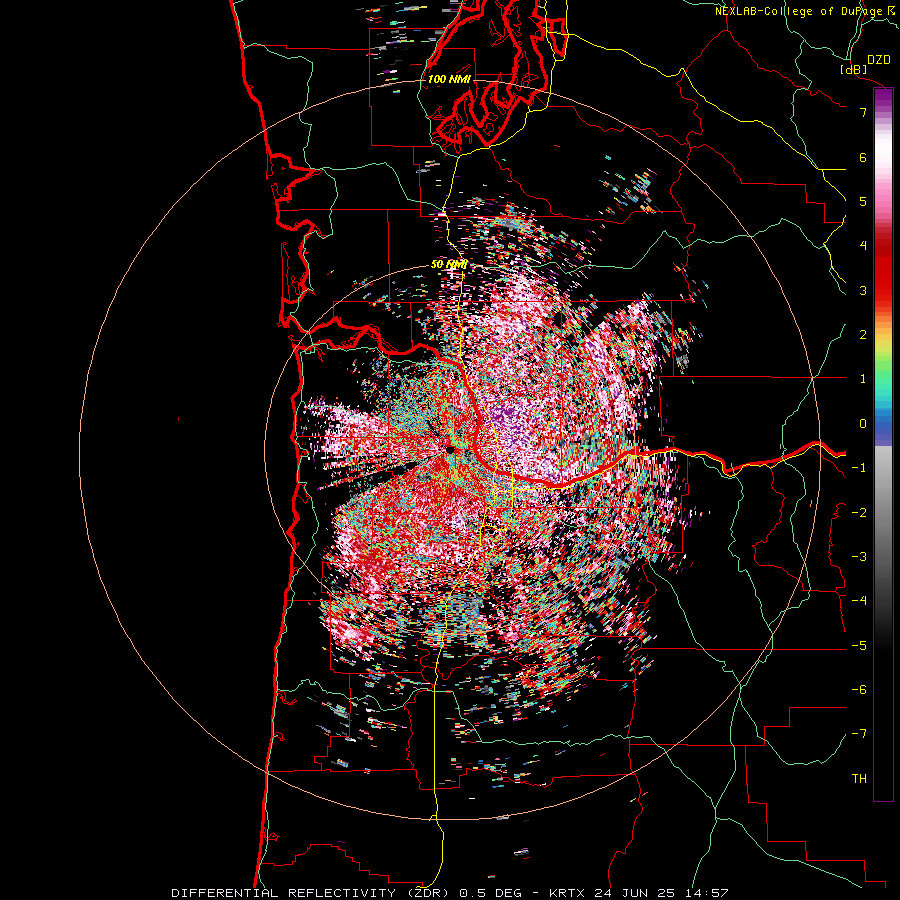The width and height of the screenshot is (900, 900).
Task: Click the 5 tick label on the color scale
Action: point(863,201)
